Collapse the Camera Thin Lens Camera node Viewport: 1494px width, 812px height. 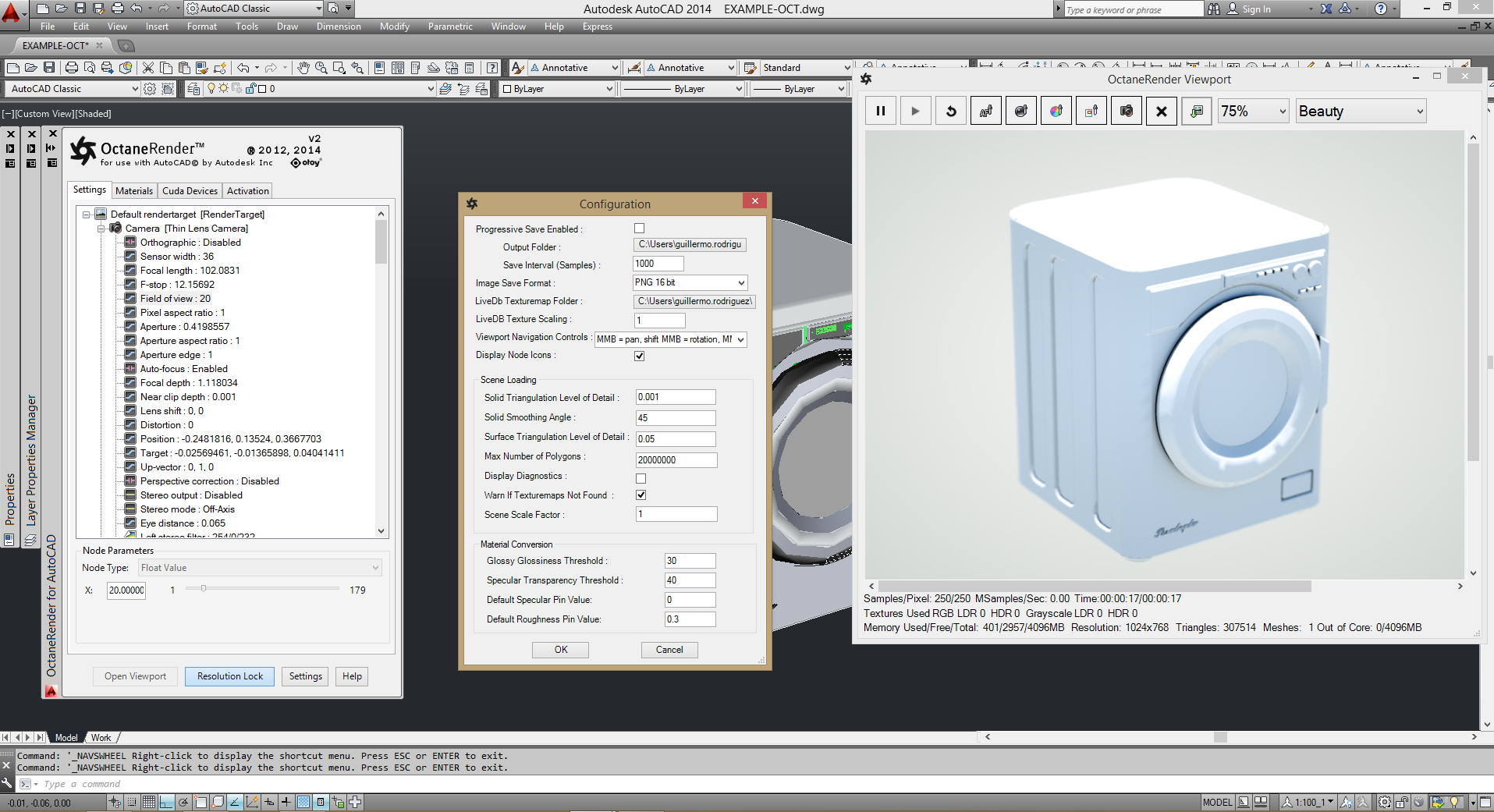point(101,229)
